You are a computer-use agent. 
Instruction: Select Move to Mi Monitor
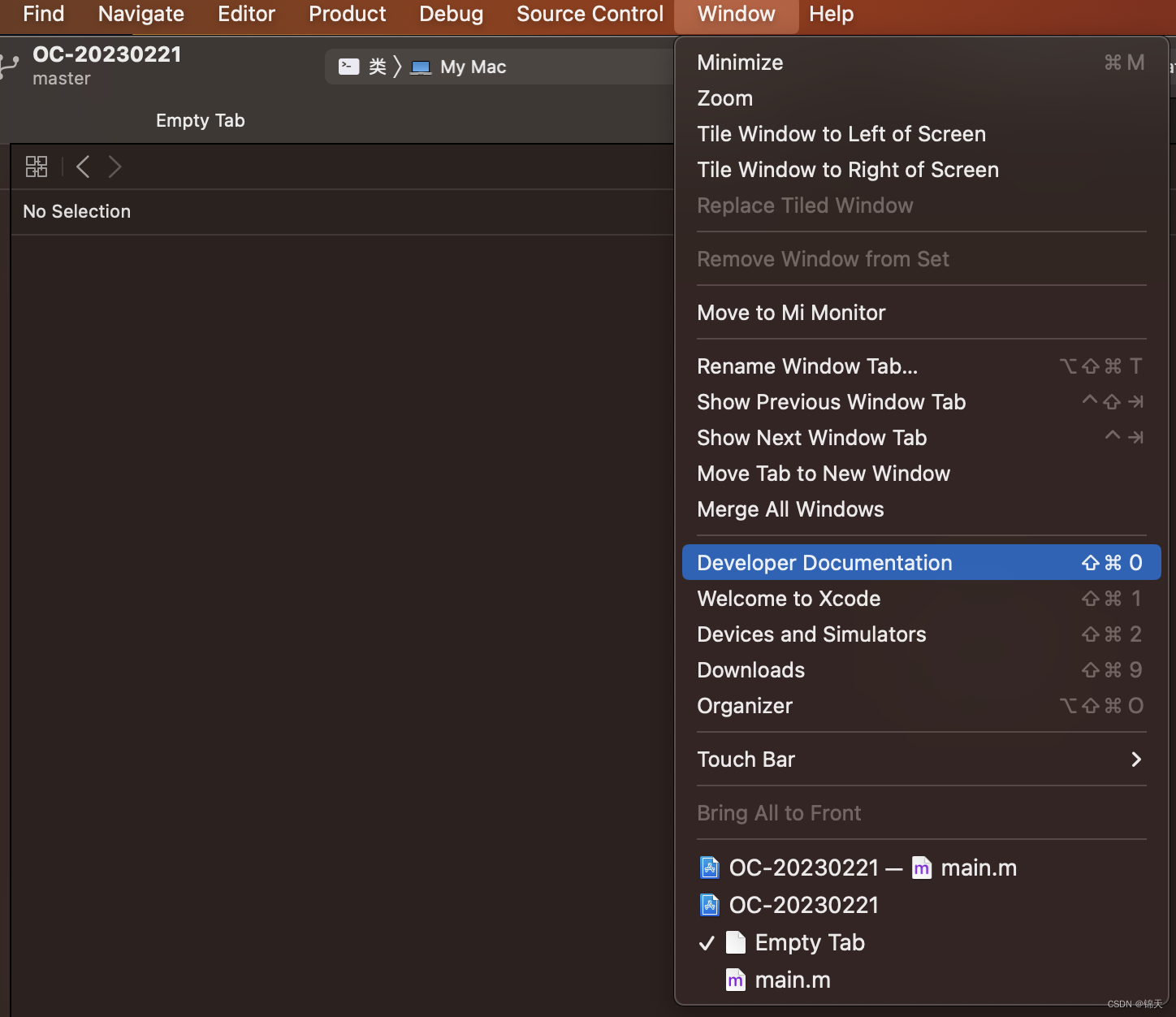click(922, 313)
